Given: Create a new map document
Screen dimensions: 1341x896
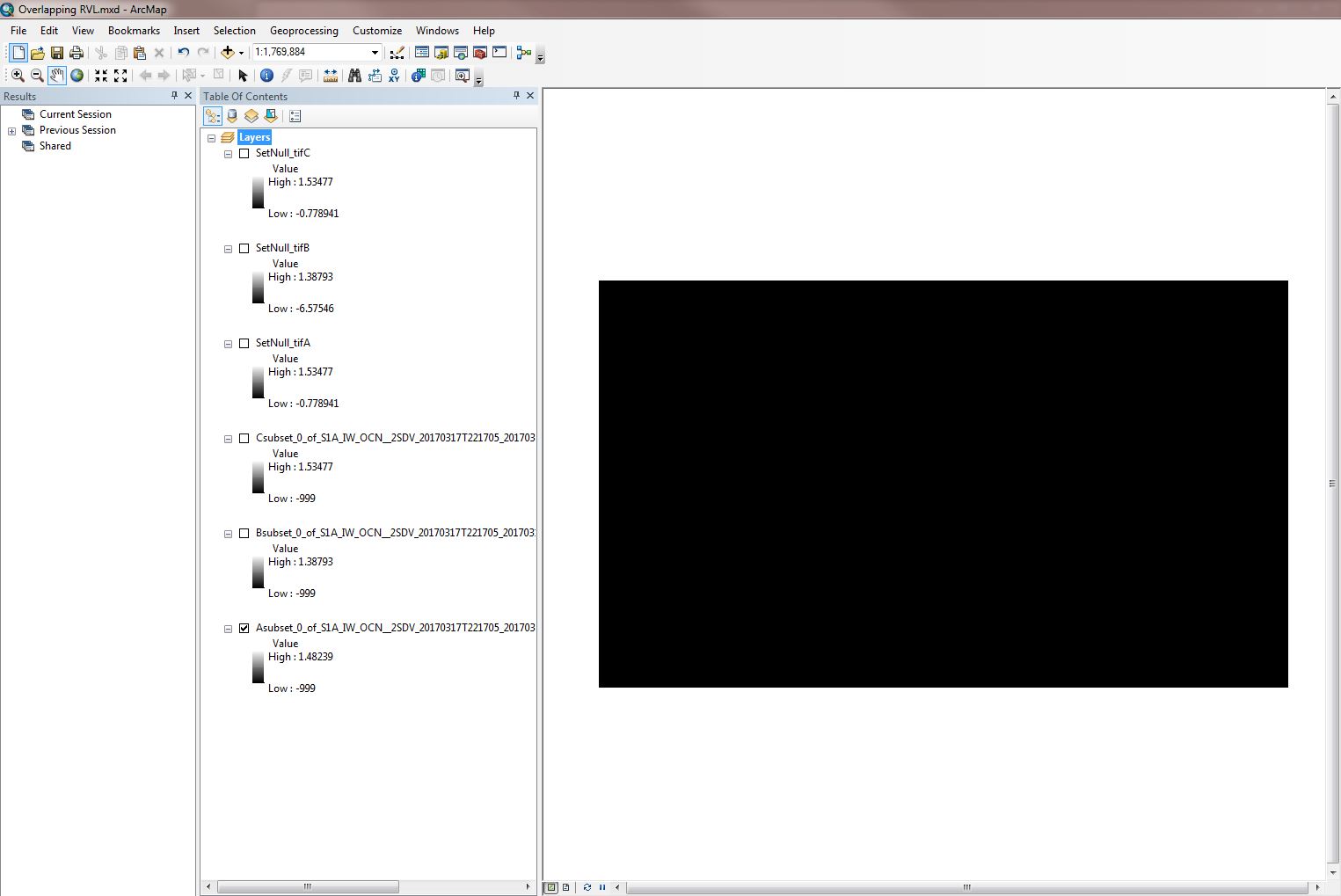Looking at the screenshot, I should pyautogui.click(x=18, y=53).
